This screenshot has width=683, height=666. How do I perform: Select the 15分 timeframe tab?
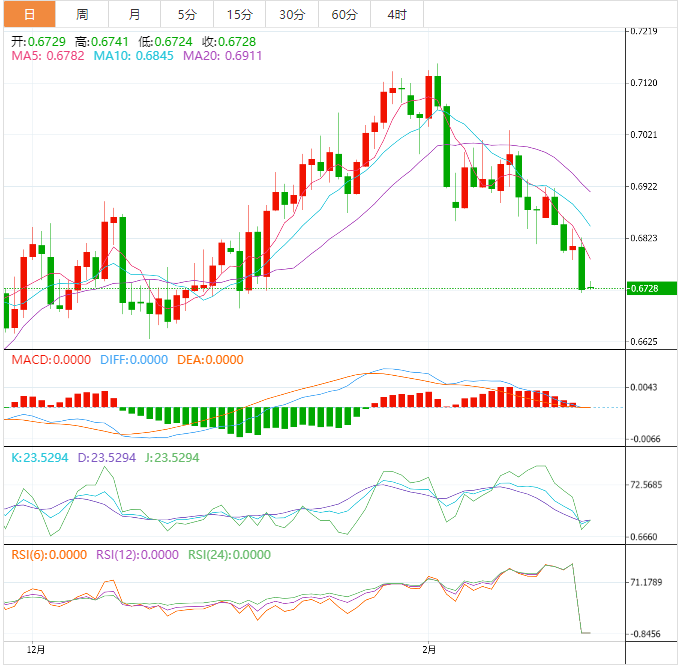pos(239,14)
